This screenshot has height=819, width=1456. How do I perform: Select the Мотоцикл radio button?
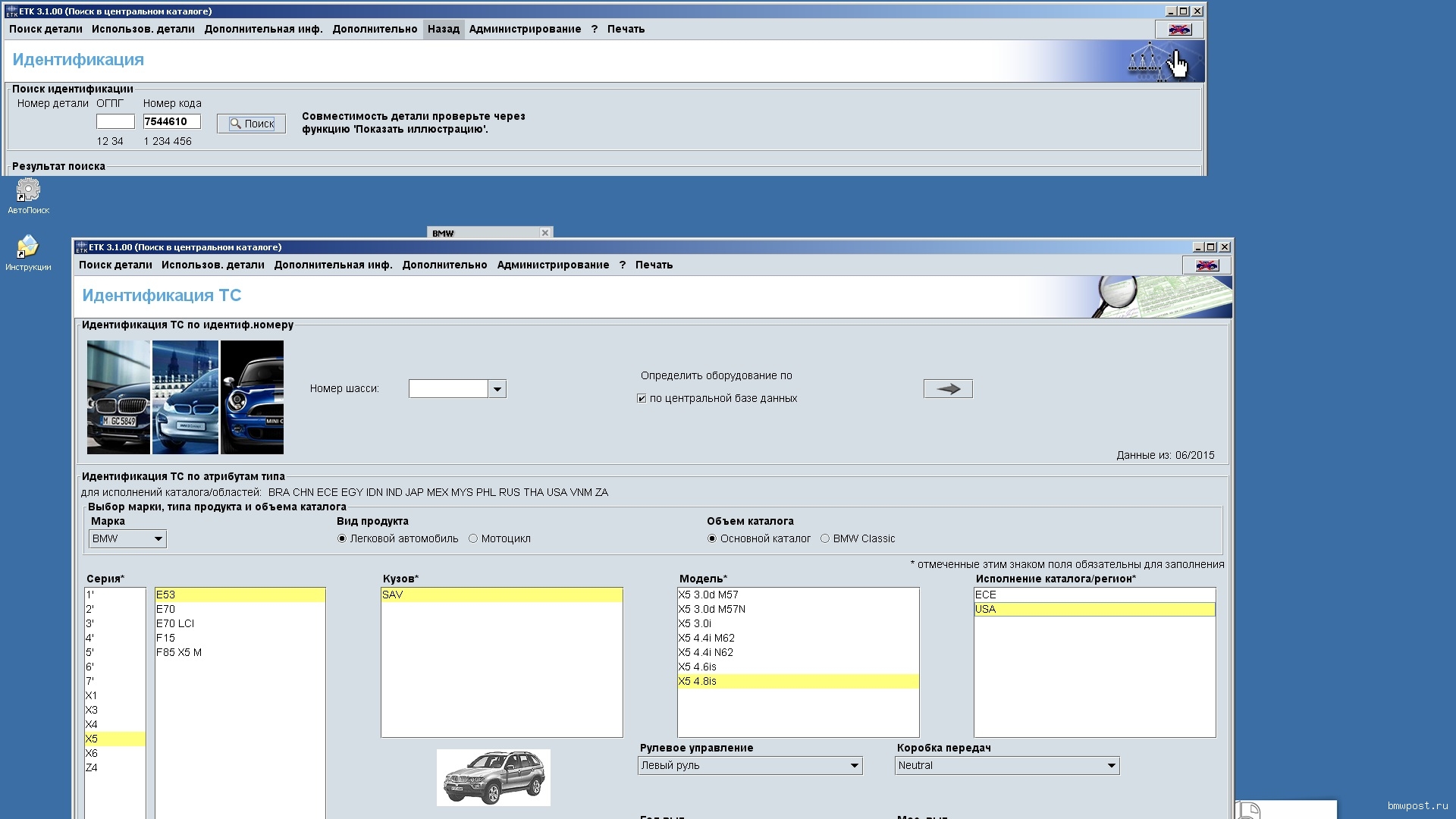tap(473, 539)
